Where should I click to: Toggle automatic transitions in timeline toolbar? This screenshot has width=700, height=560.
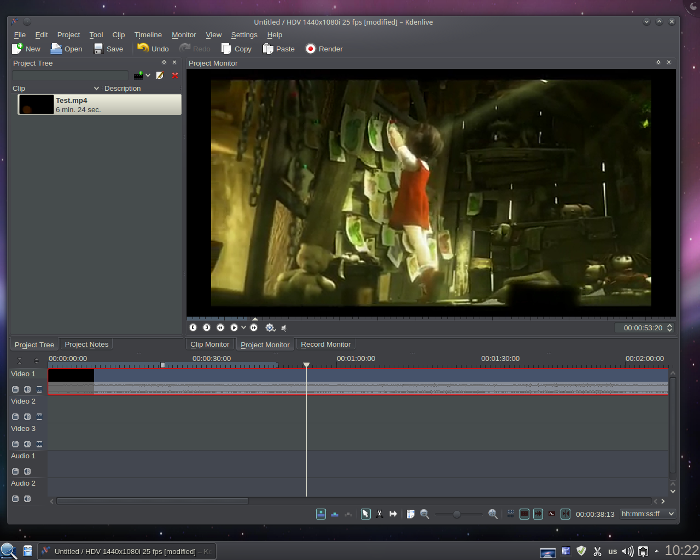tap(511, 514)
